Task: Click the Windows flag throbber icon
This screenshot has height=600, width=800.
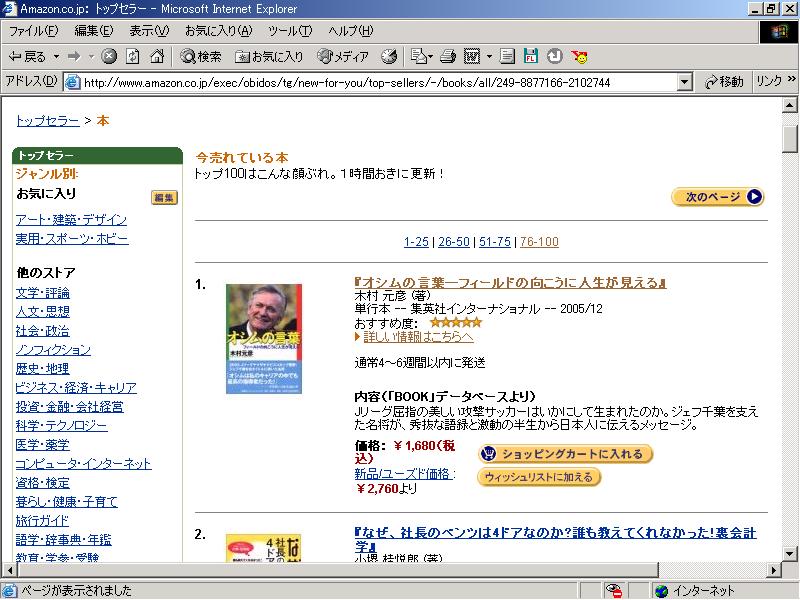Action: (x=779, y=32)
